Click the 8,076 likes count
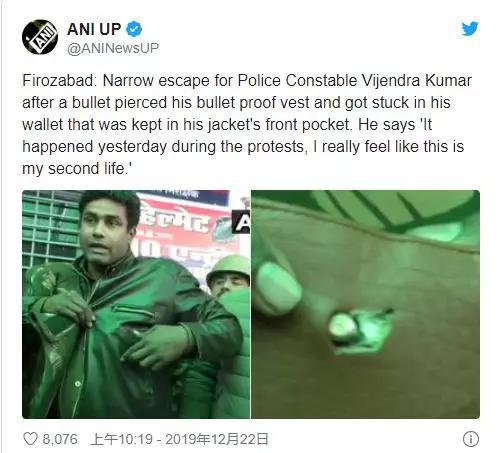Screen dimensions: 498x453 (60, 439)
